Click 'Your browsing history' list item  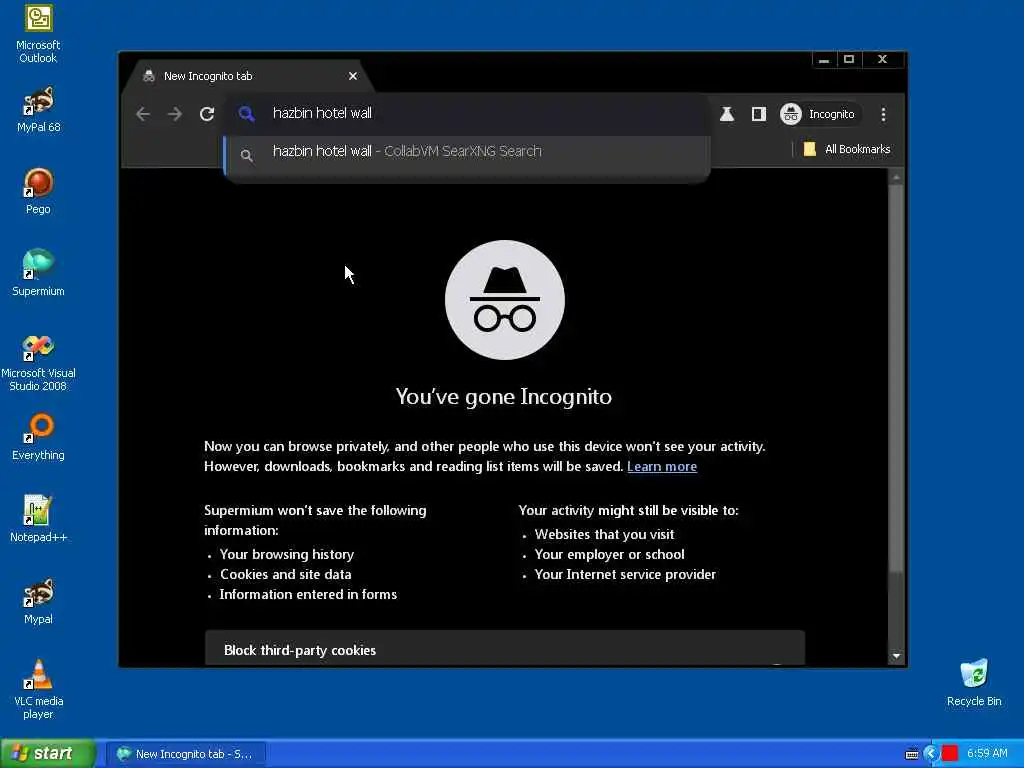pyautogui.click(x=287, y=554)
